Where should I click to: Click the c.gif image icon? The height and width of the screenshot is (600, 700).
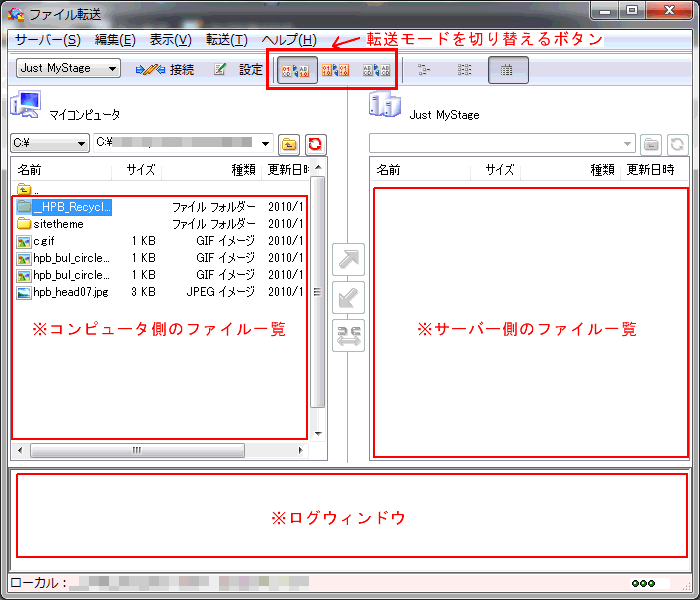(24, 242)
